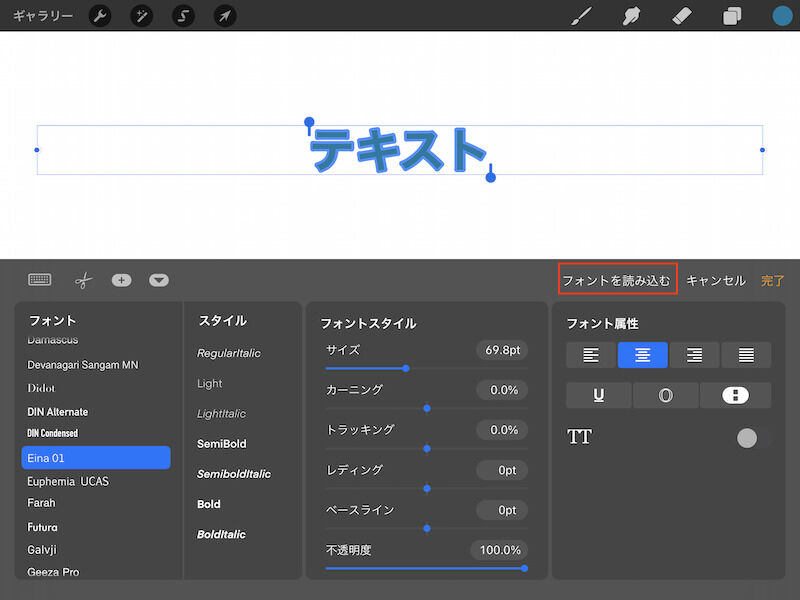The width and height of the screenshot is (800, 600).
Task: Select the Didot font
Action: pos(41,388)
